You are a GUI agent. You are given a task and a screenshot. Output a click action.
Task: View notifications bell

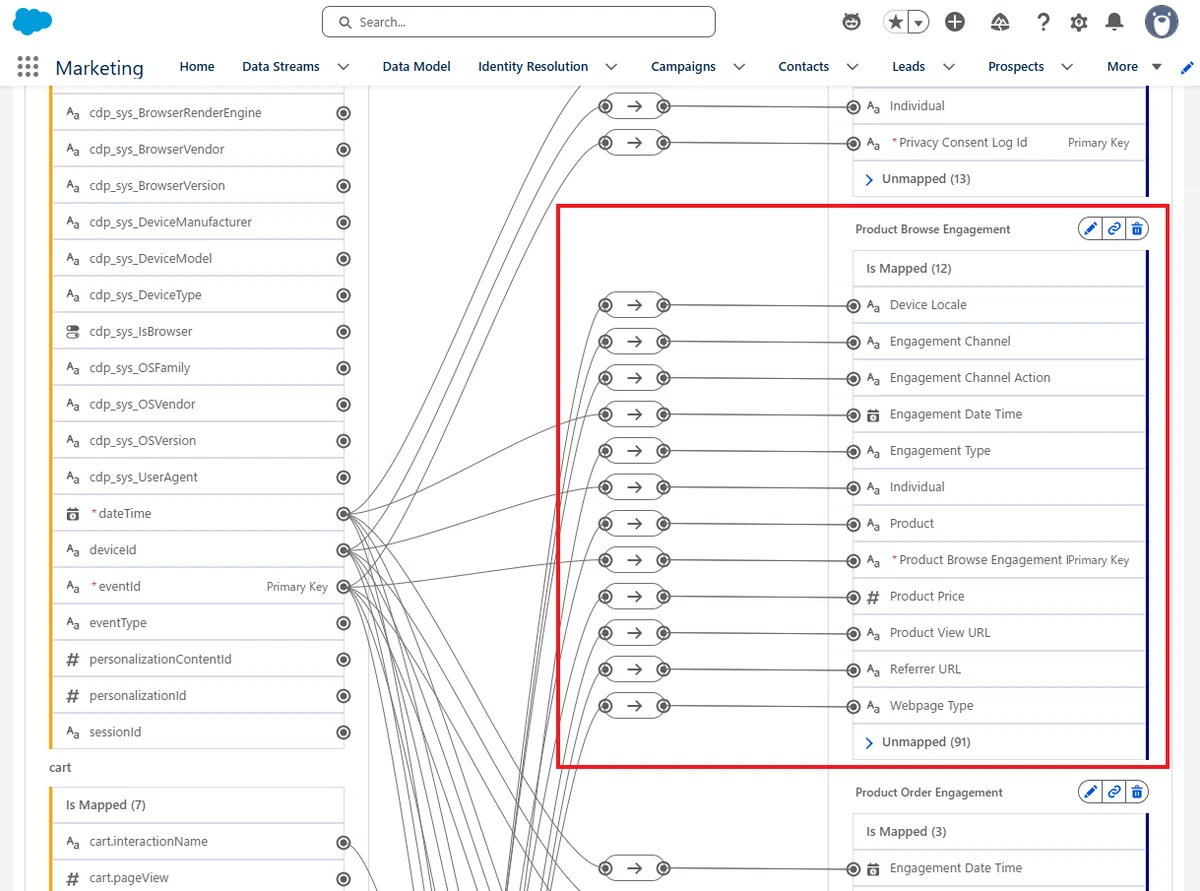pyautogui.click(x=1114, y=22)
